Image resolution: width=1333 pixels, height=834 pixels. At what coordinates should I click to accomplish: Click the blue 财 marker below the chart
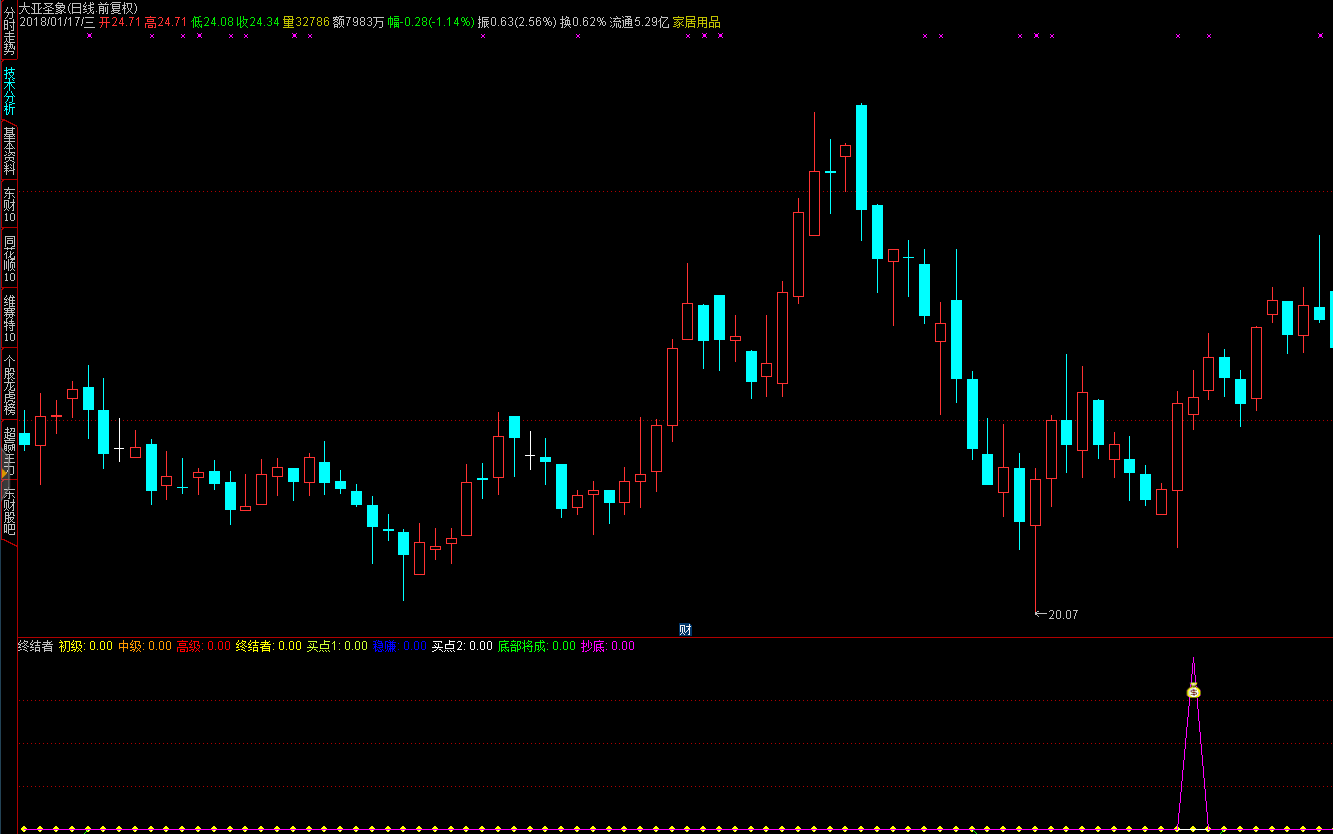click(685, 629)
